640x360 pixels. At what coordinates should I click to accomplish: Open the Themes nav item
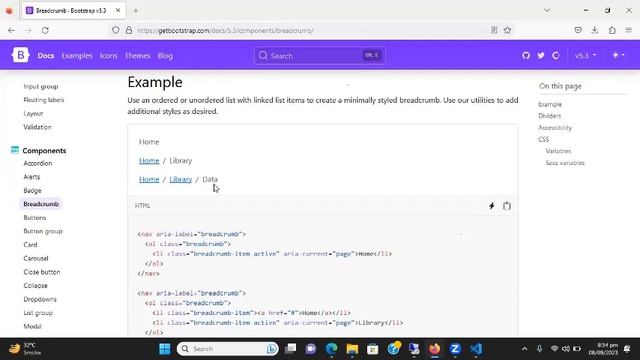[x=137, y=56]
